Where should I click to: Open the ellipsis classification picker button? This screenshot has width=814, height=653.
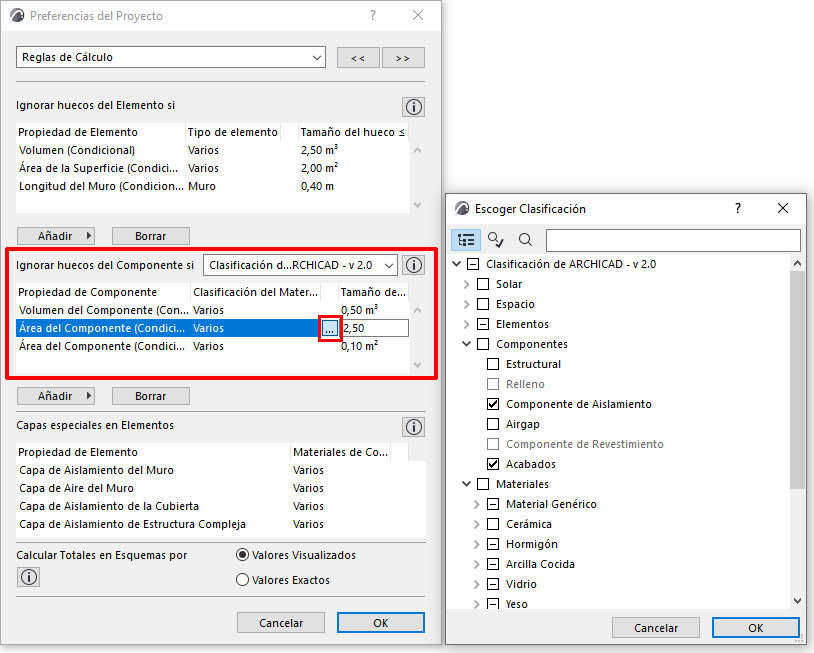point(330,328)
